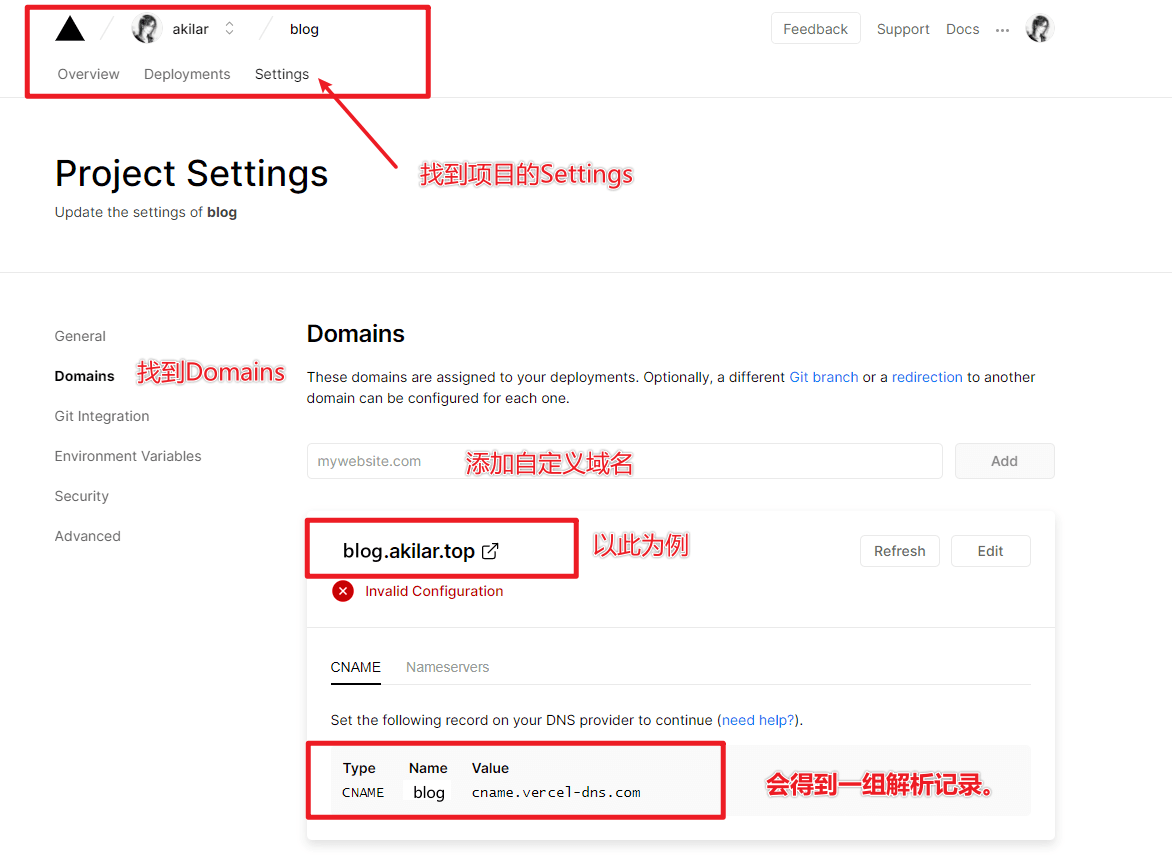Viewport: 1172px width, 857px height.
Task: Select Domains in settings sidebar
Action: tap(84, 376)
